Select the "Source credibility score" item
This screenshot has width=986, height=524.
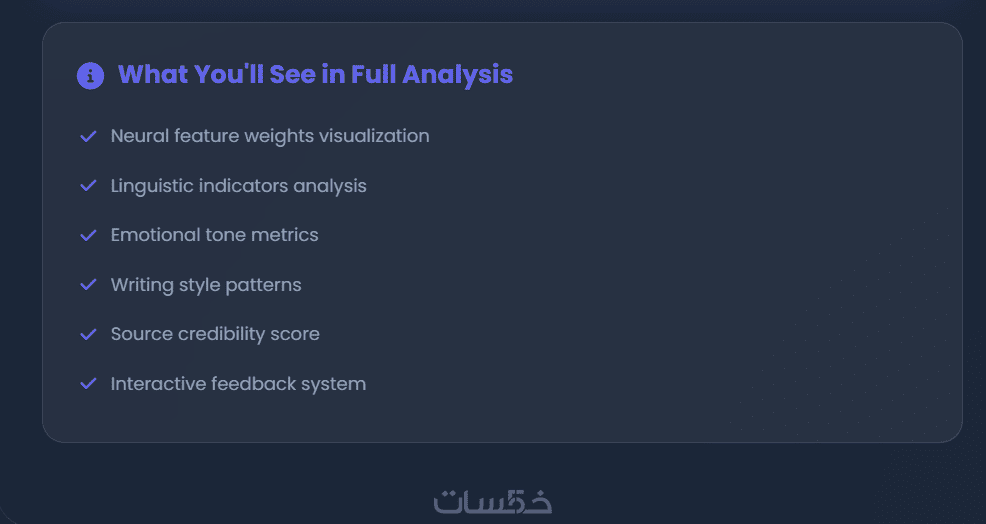[x=215, y=334]
